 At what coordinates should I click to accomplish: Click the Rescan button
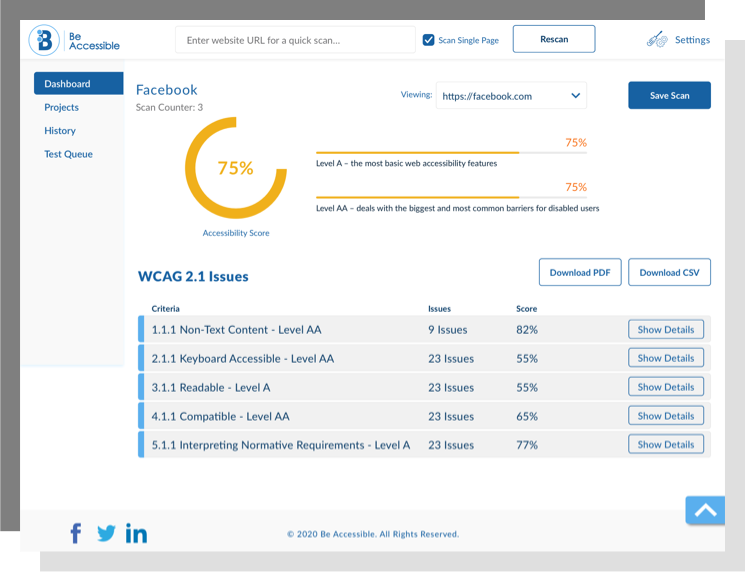pyautogui.click(x=554, y=39)
